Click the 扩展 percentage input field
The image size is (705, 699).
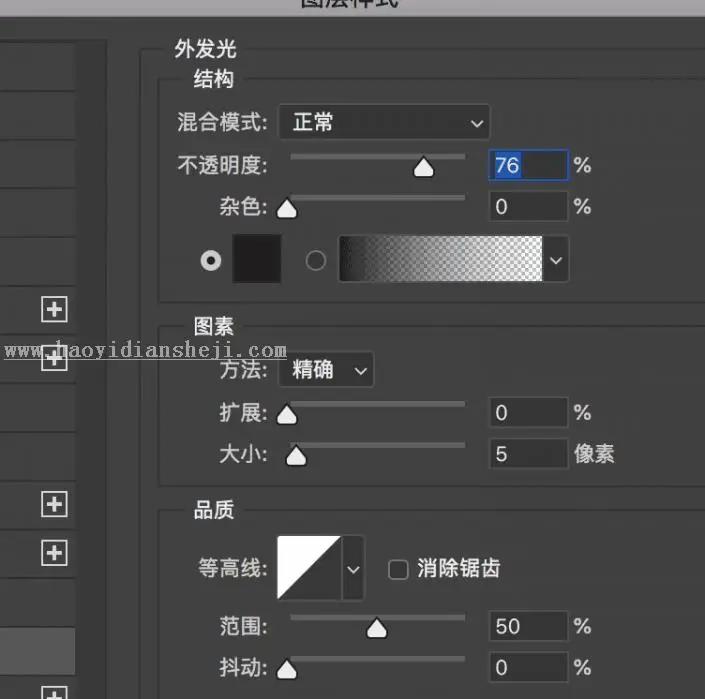[x=528, y=412]
